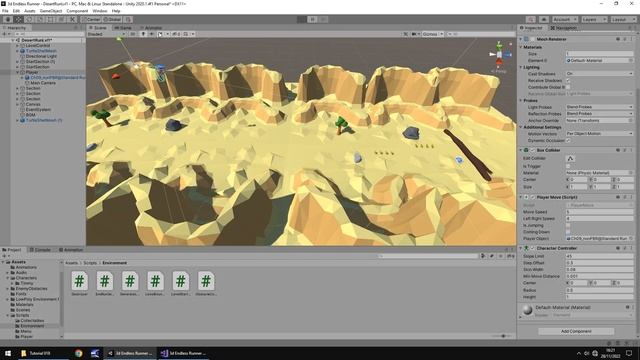Click the Play button
The width and height of the screenshot is (640, 360).
click(x=302, y=19)
